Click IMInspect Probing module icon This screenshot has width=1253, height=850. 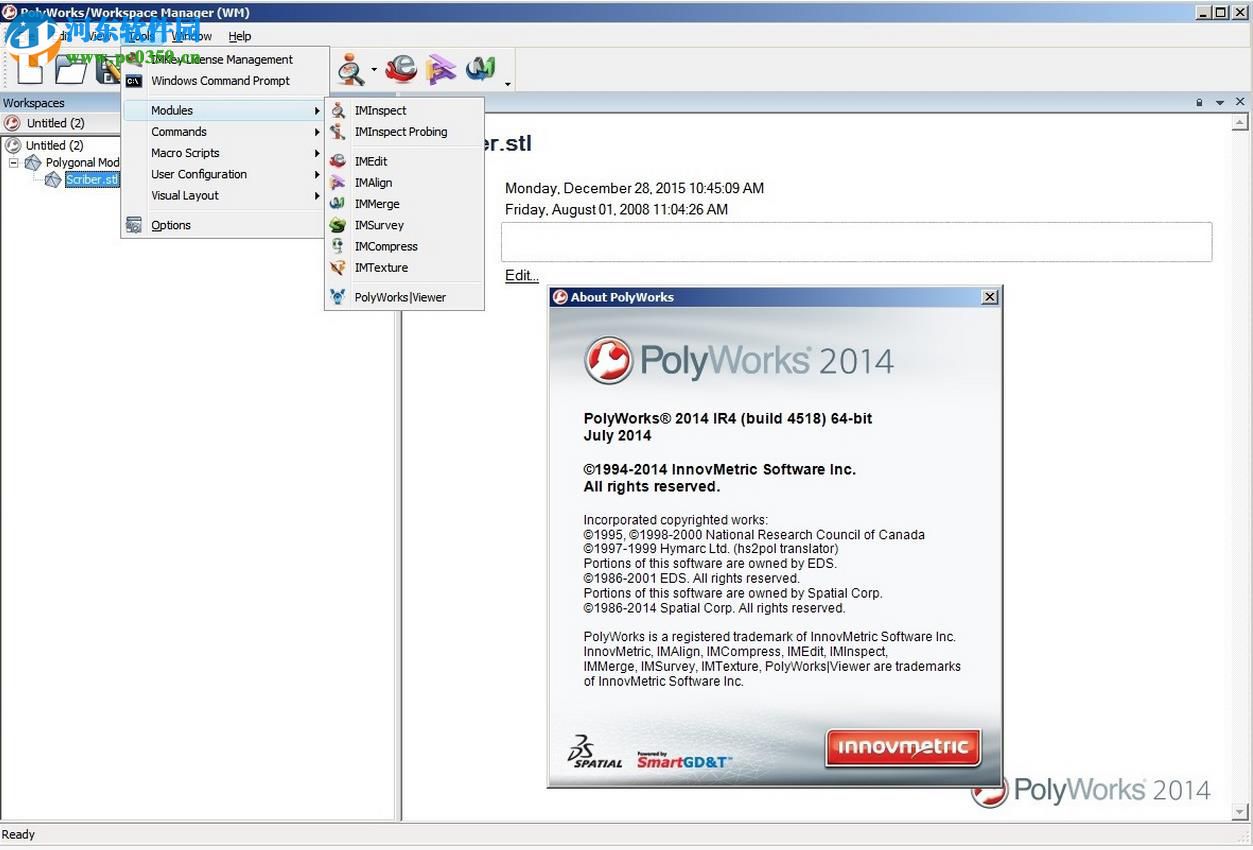tap(338, 131)
